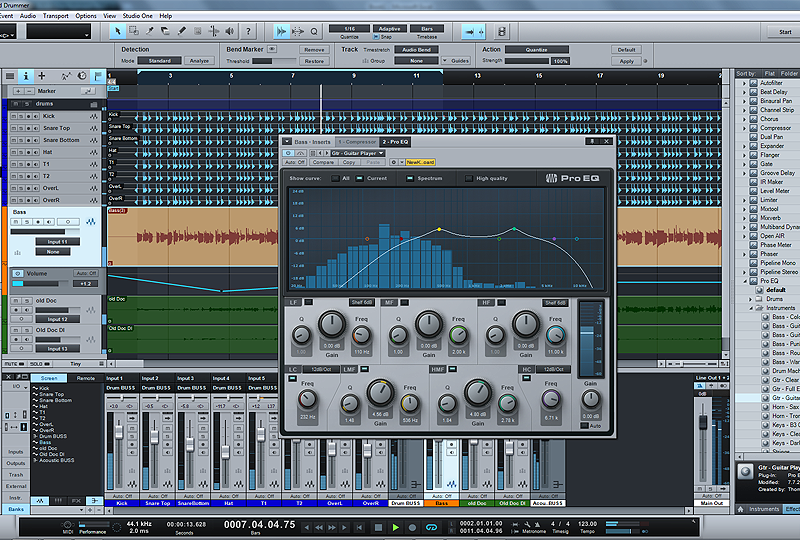
Task: Expand the Drums folder in the browser
Action: (x=751, y=298)
